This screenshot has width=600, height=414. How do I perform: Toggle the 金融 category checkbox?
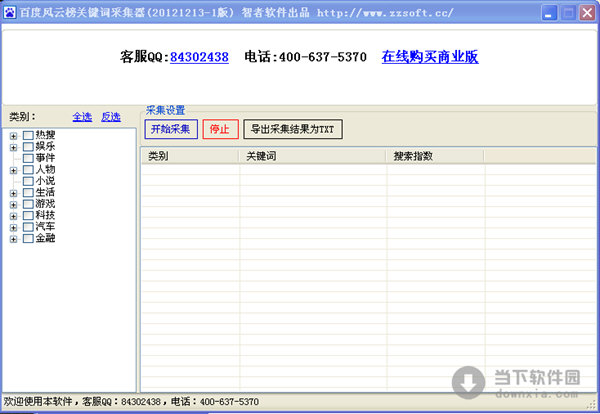point(28,239)
